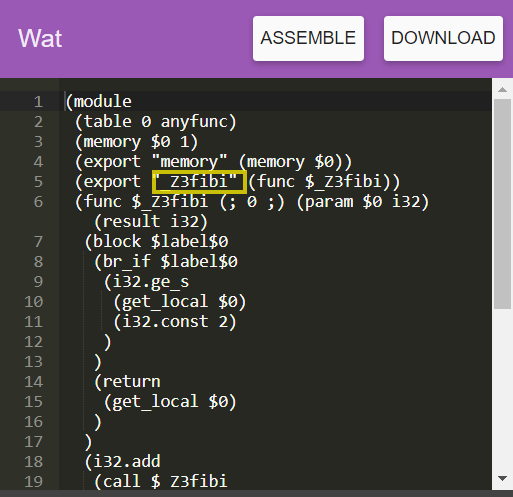Click the "memory" export string on line 4

190,162
